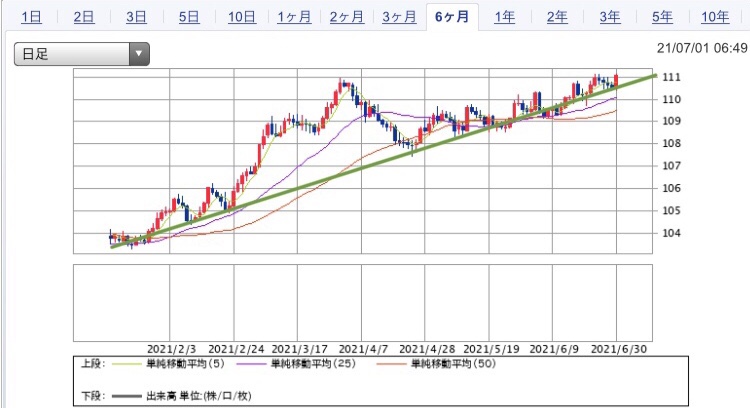Show the 10年 chart range
The image size is (750, 408).
click(714, 17)
